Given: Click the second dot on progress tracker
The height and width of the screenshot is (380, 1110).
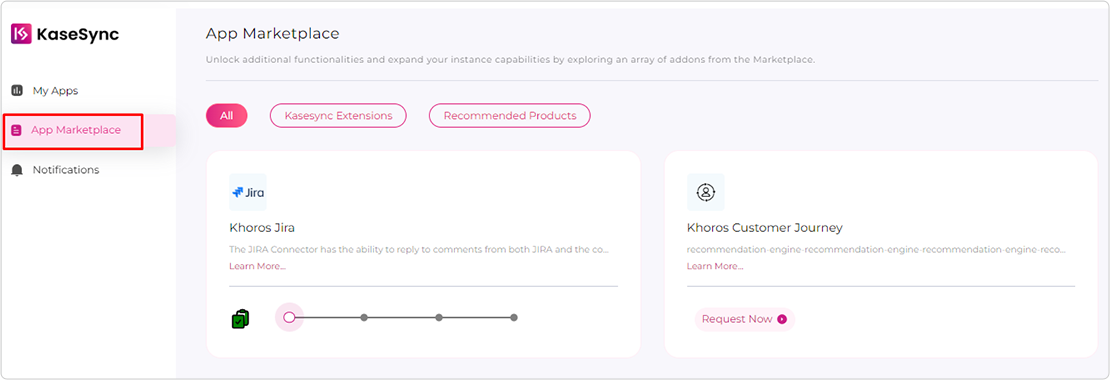Looking at the screenshot, I should click(x=364, y=318).
